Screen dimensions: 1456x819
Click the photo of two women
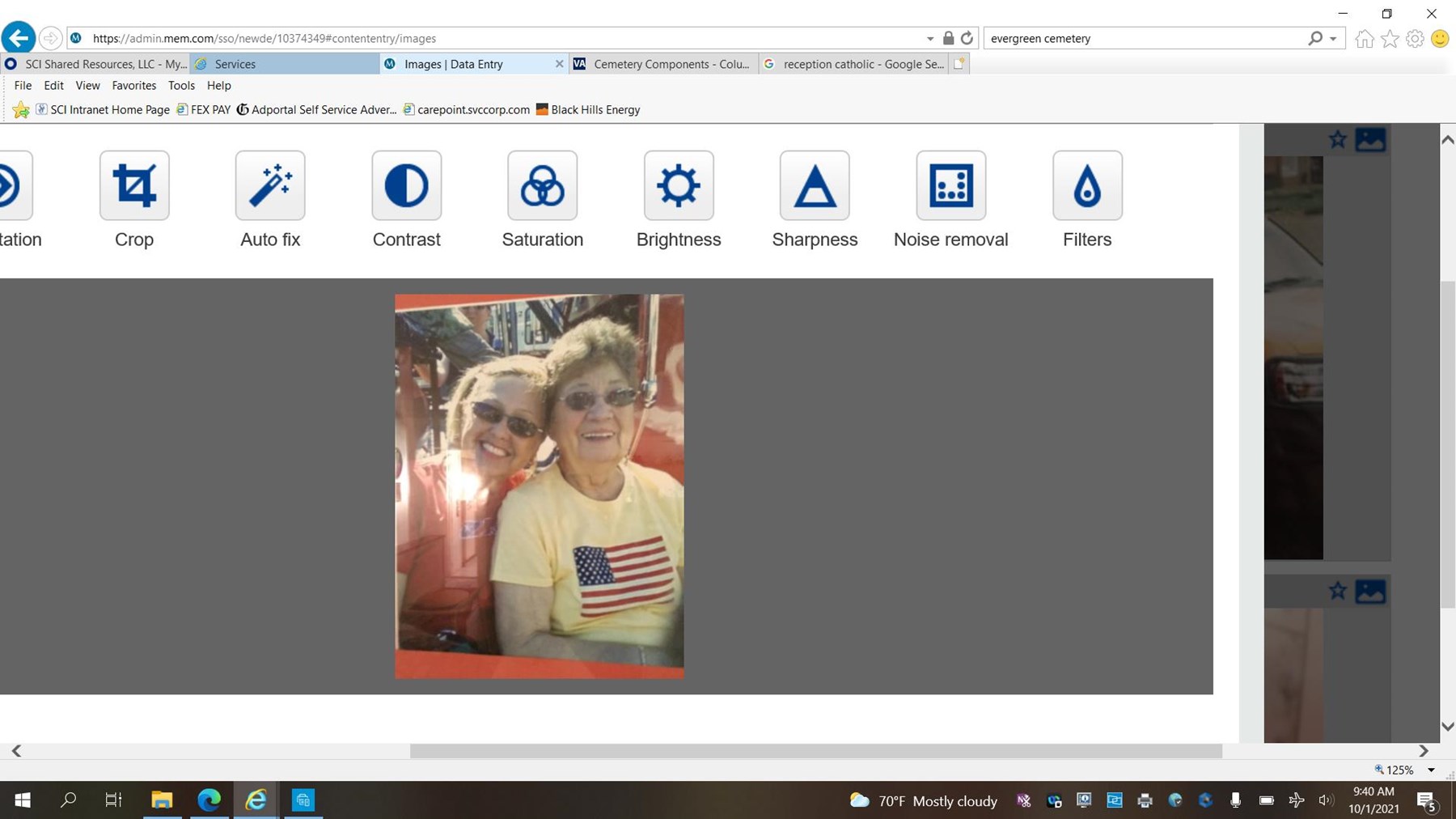tap(539, 486)
